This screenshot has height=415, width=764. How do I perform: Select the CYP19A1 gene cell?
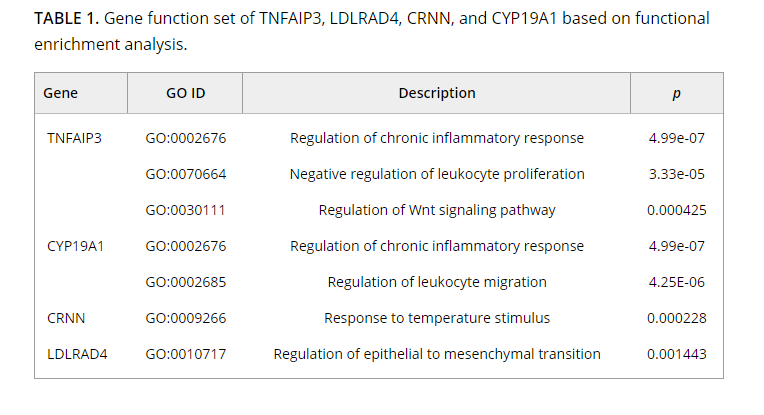point(76,246)
